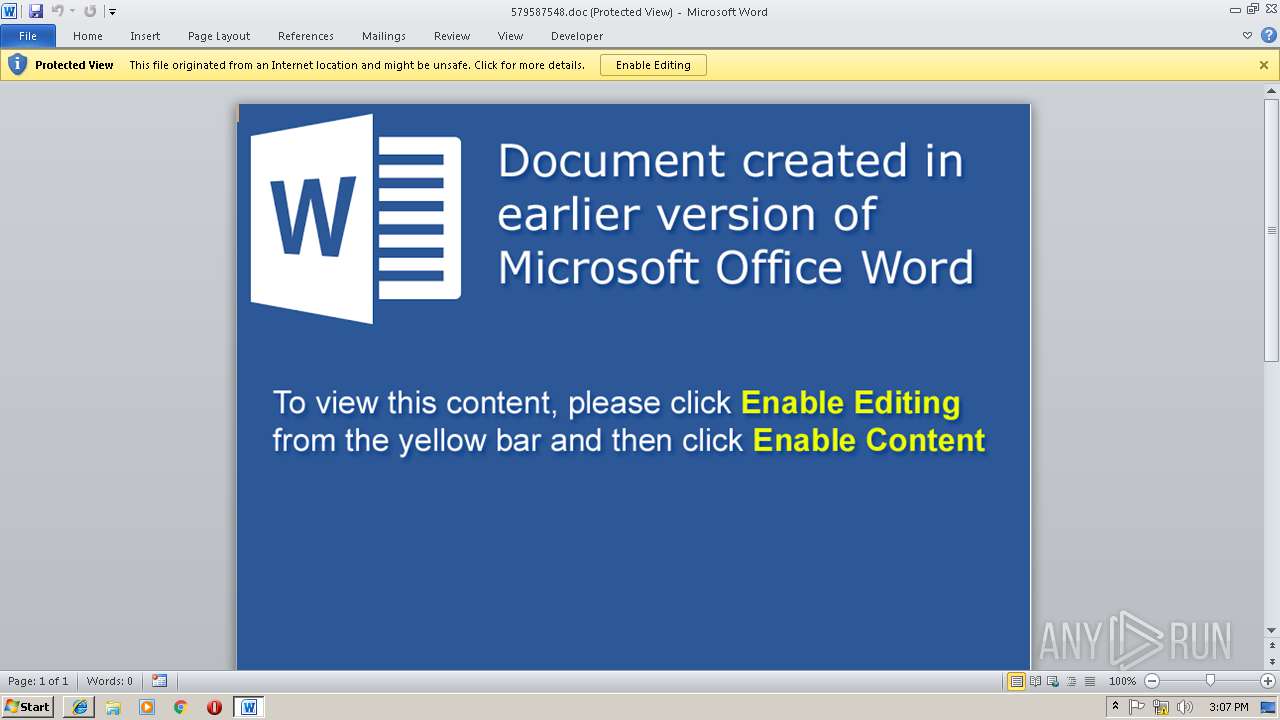
Task: Switch to the Insert ribbon tab
Action: (145, 36)
